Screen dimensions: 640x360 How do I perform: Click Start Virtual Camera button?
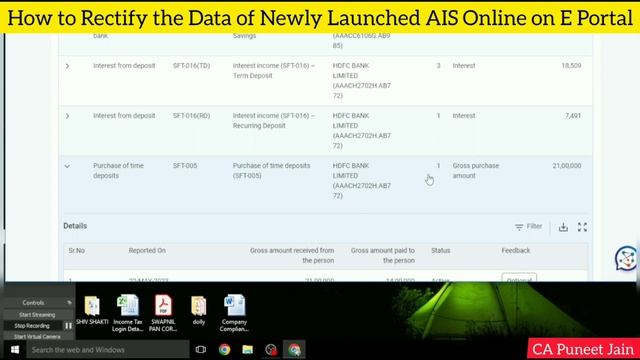[x=37, y=337]
